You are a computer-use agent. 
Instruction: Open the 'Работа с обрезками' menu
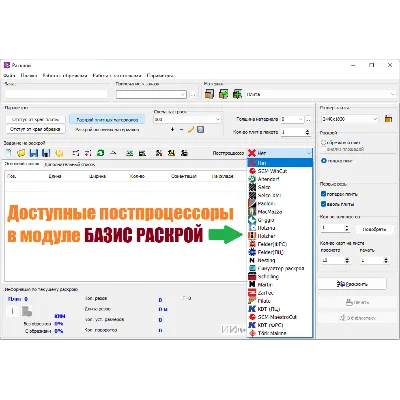pos(65,76)
